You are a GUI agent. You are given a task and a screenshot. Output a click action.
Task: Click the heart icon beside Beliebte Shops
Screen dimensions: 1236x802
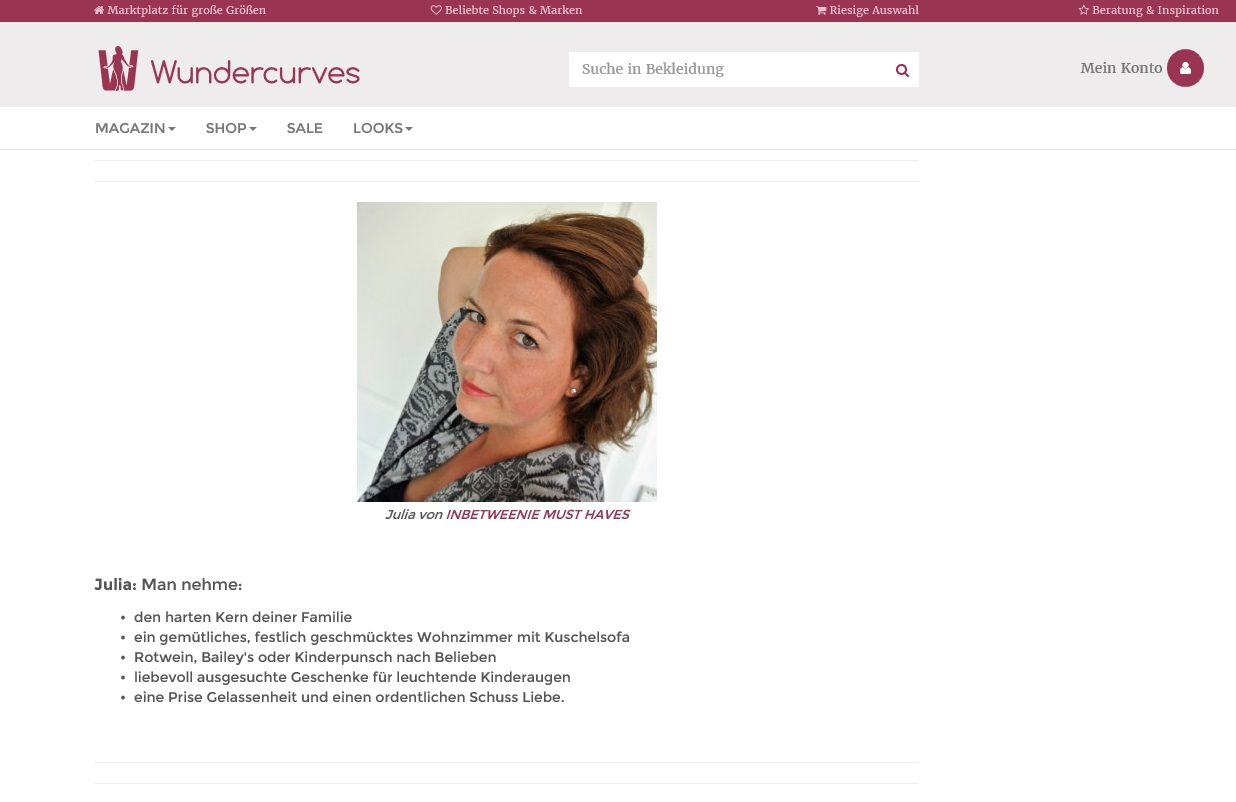point(436,11)
